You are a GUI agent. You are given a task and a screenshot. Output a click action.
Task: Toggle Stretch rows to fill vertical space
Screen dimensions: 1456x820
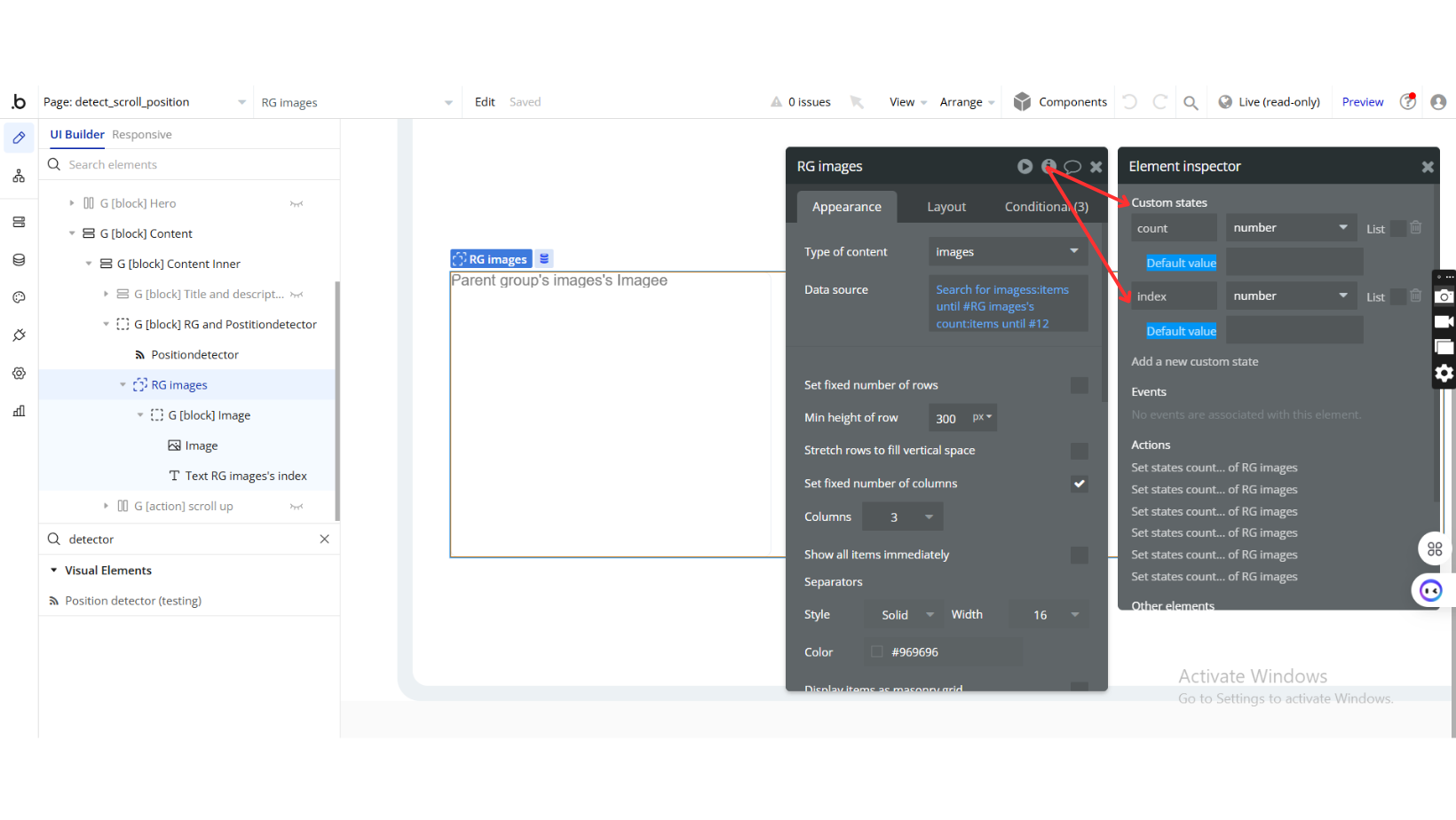(x=1080, y=451)
